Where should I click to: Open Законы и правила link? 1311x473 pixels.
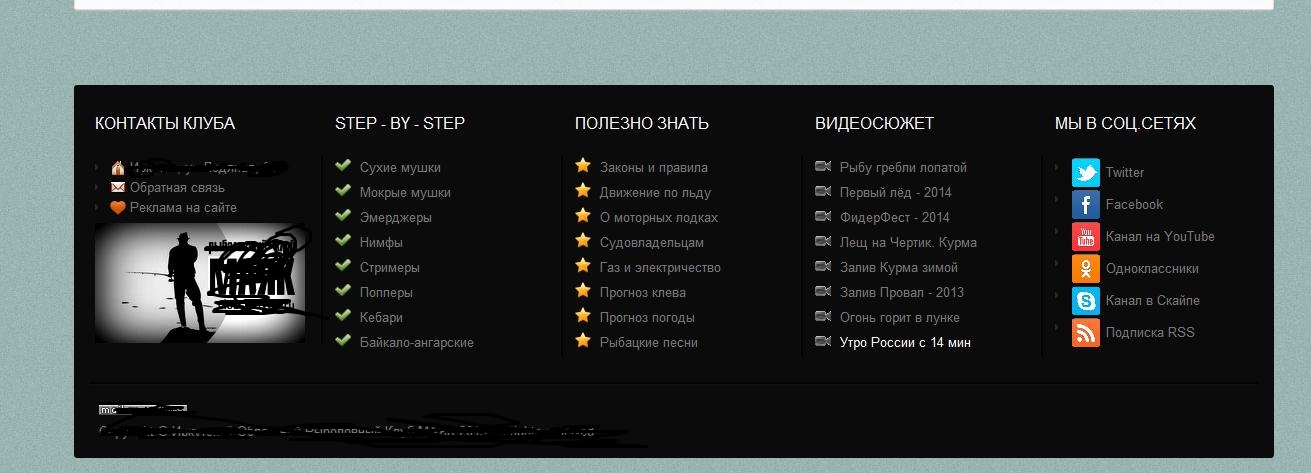tap(654, 168)
